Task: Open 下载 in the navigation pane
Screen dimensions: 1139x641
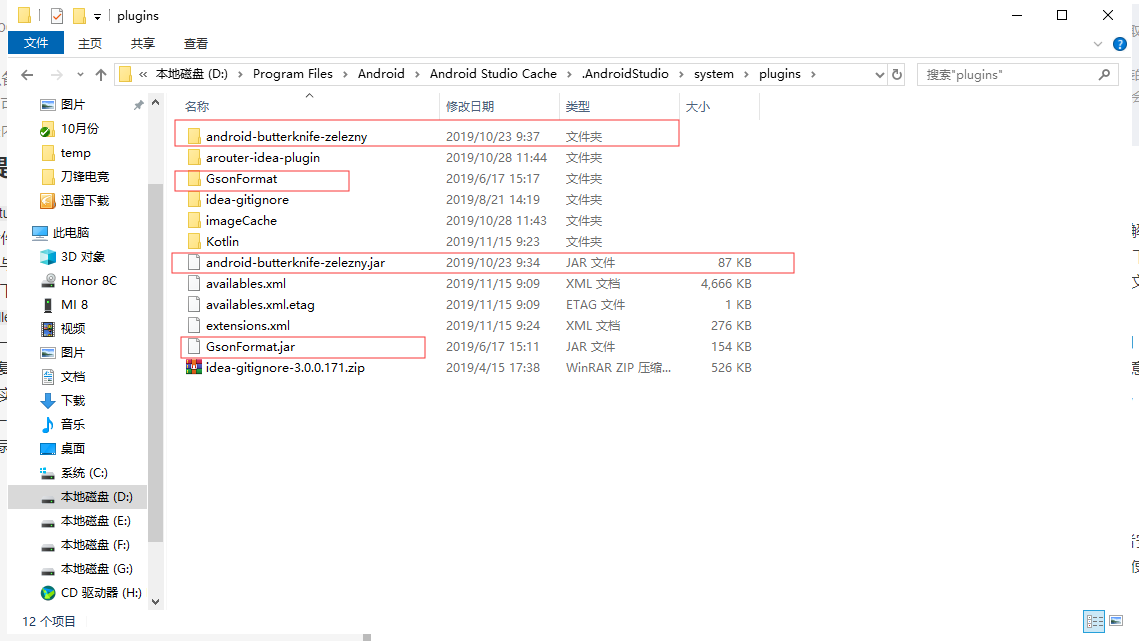Action: [73, 400]
